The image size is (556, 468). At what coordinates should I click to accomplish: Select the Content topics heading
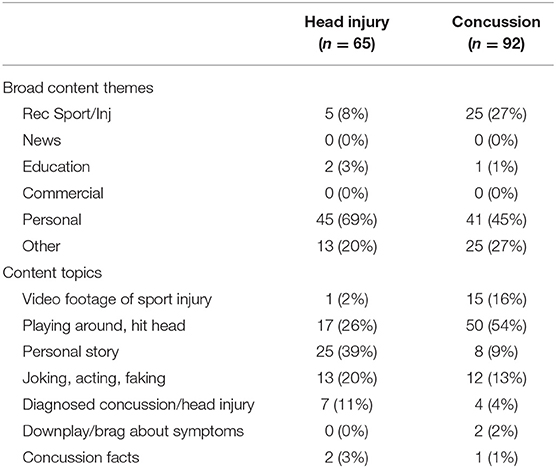[x=52, y=273]
